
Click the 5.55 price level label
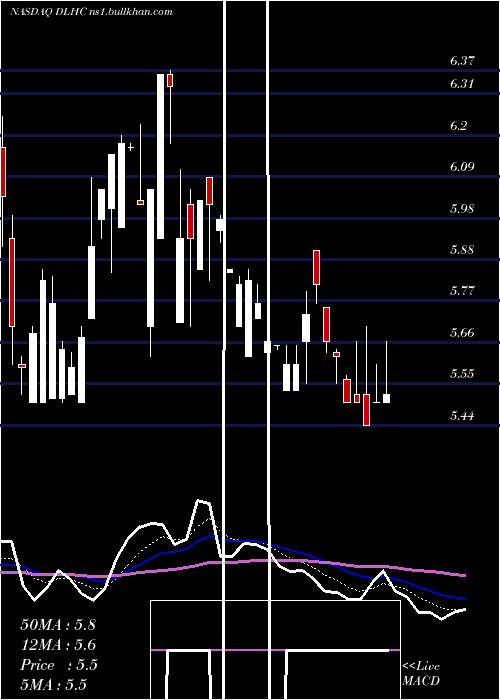[x=462, y=374]
